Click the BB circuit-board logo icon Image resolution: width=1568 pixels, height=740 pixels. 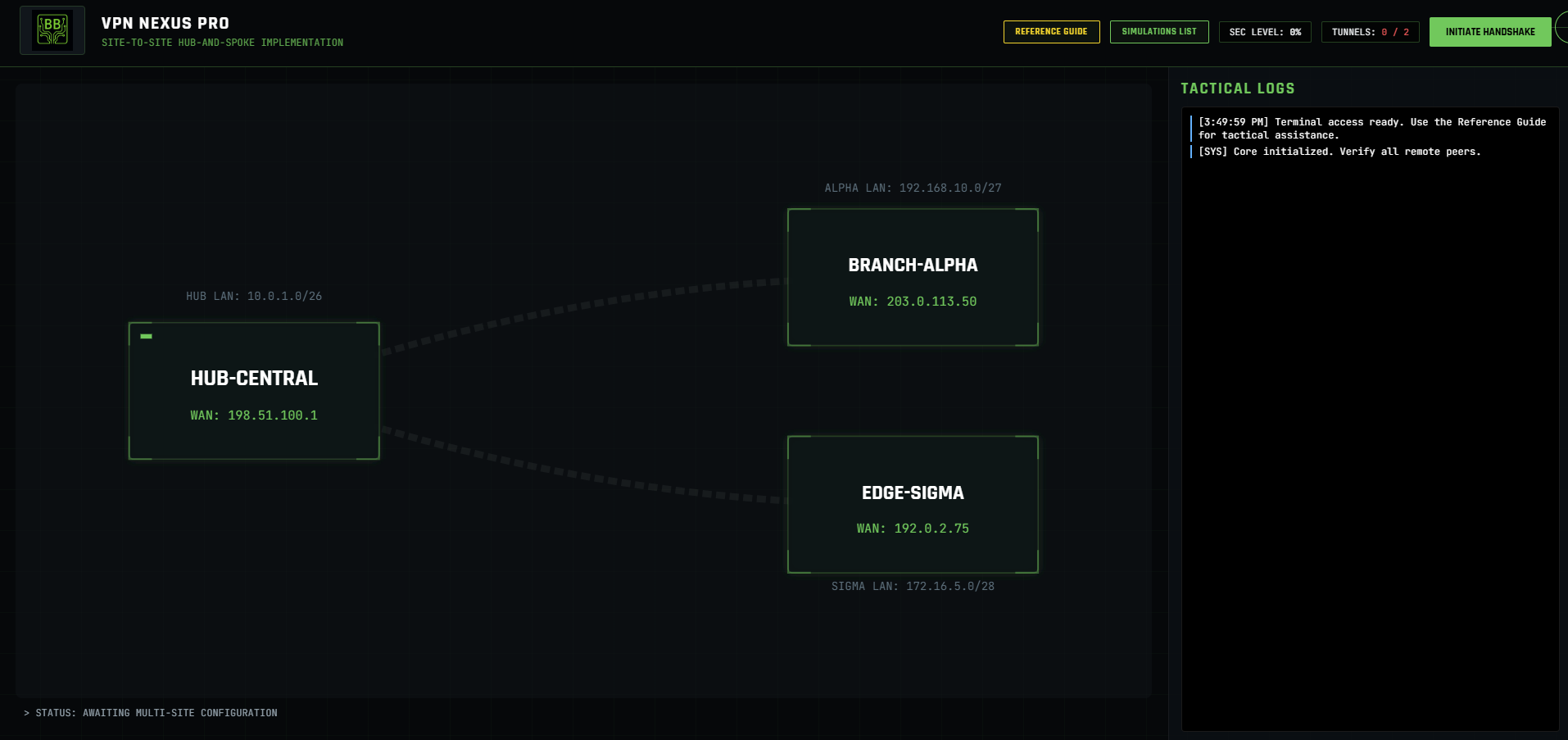52,30
